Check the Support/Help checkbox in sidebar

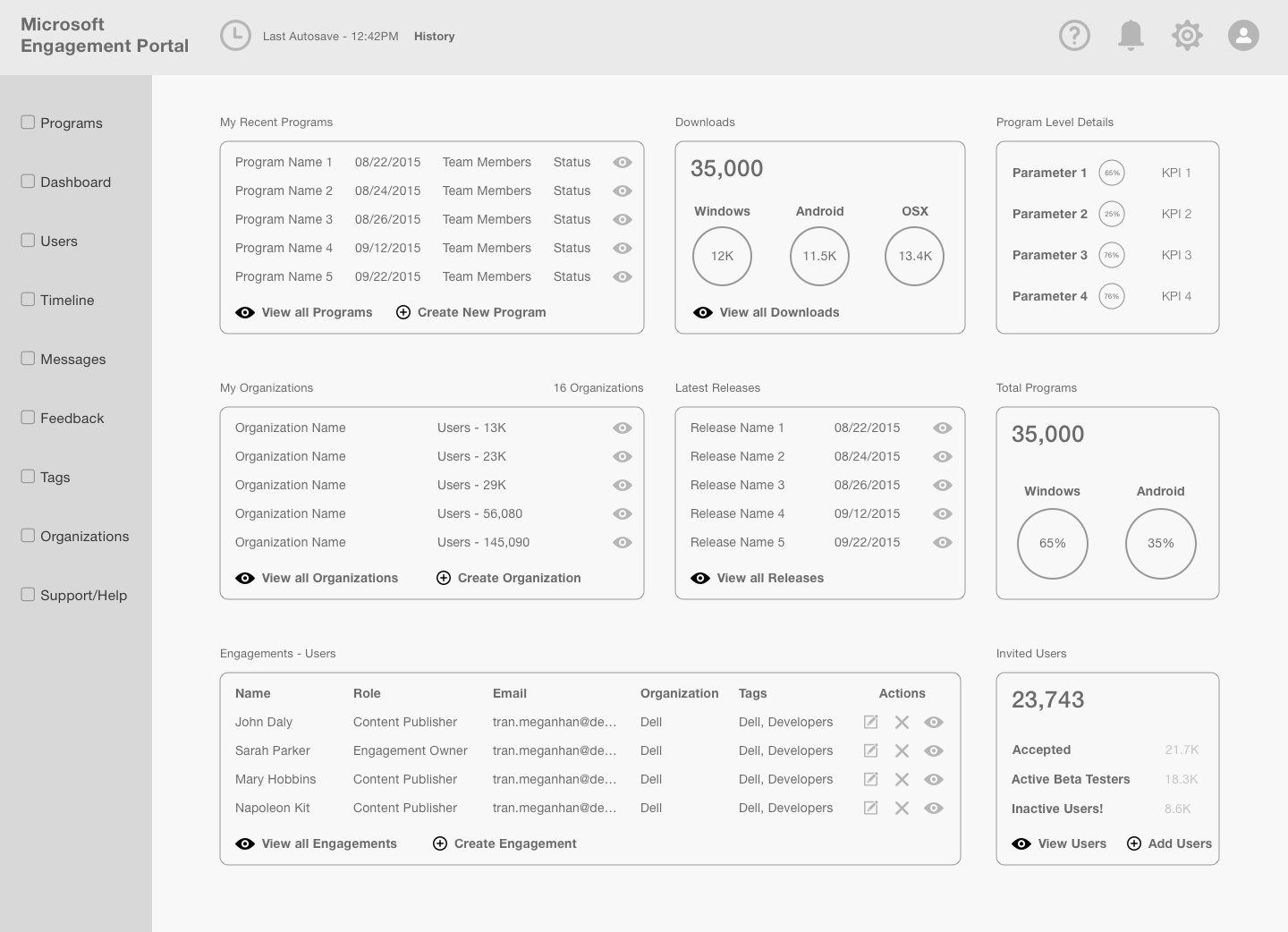coord(28,594)
